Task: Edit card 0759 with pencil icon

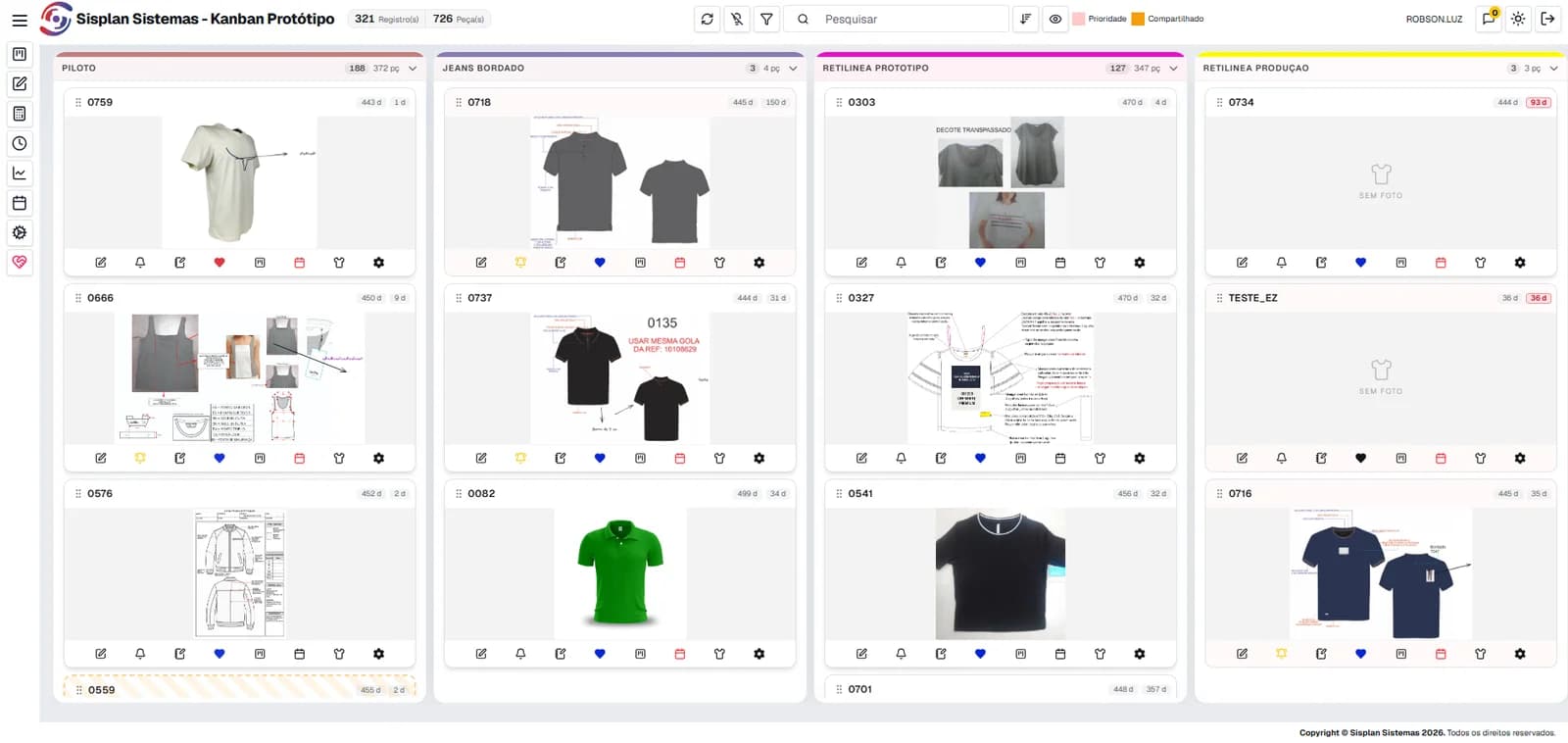Action: pyautogui.click(x=101, y=263)
